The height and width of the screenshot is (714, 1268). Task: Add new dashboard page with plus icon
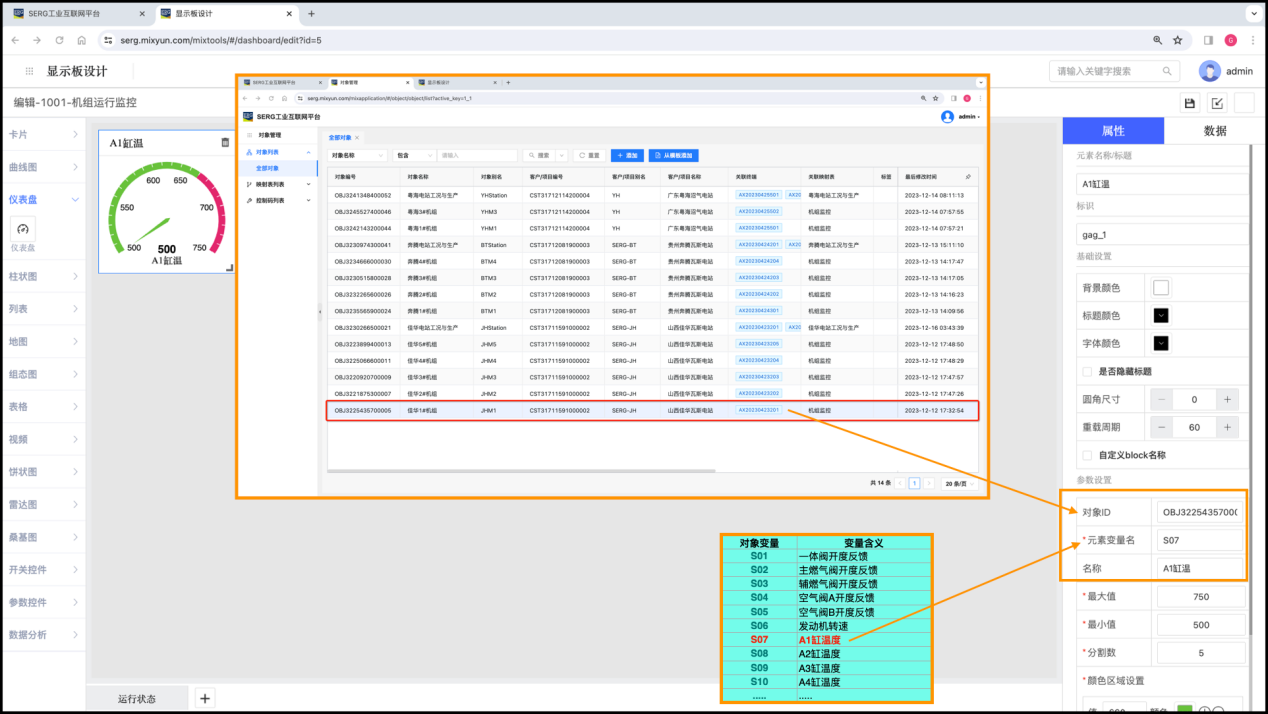pyautogui.click(x=204, y=698)
